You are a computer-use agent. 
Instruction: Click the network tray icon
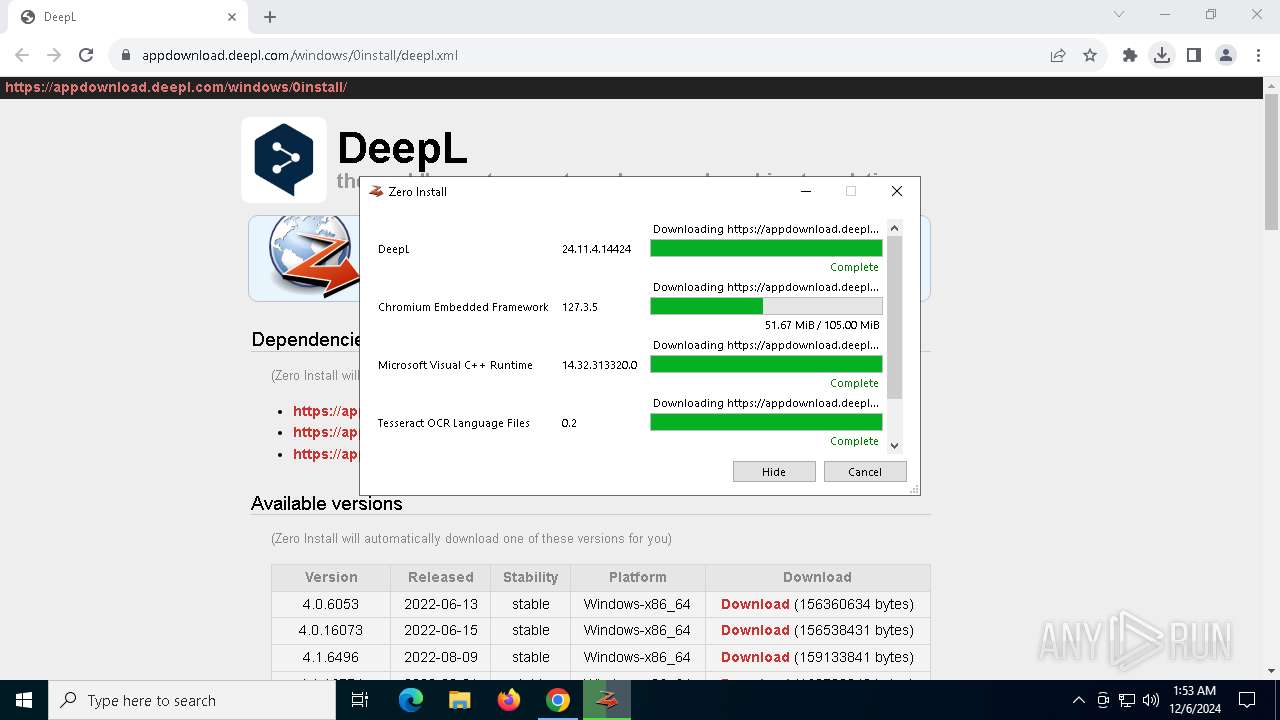point(1127,700)
